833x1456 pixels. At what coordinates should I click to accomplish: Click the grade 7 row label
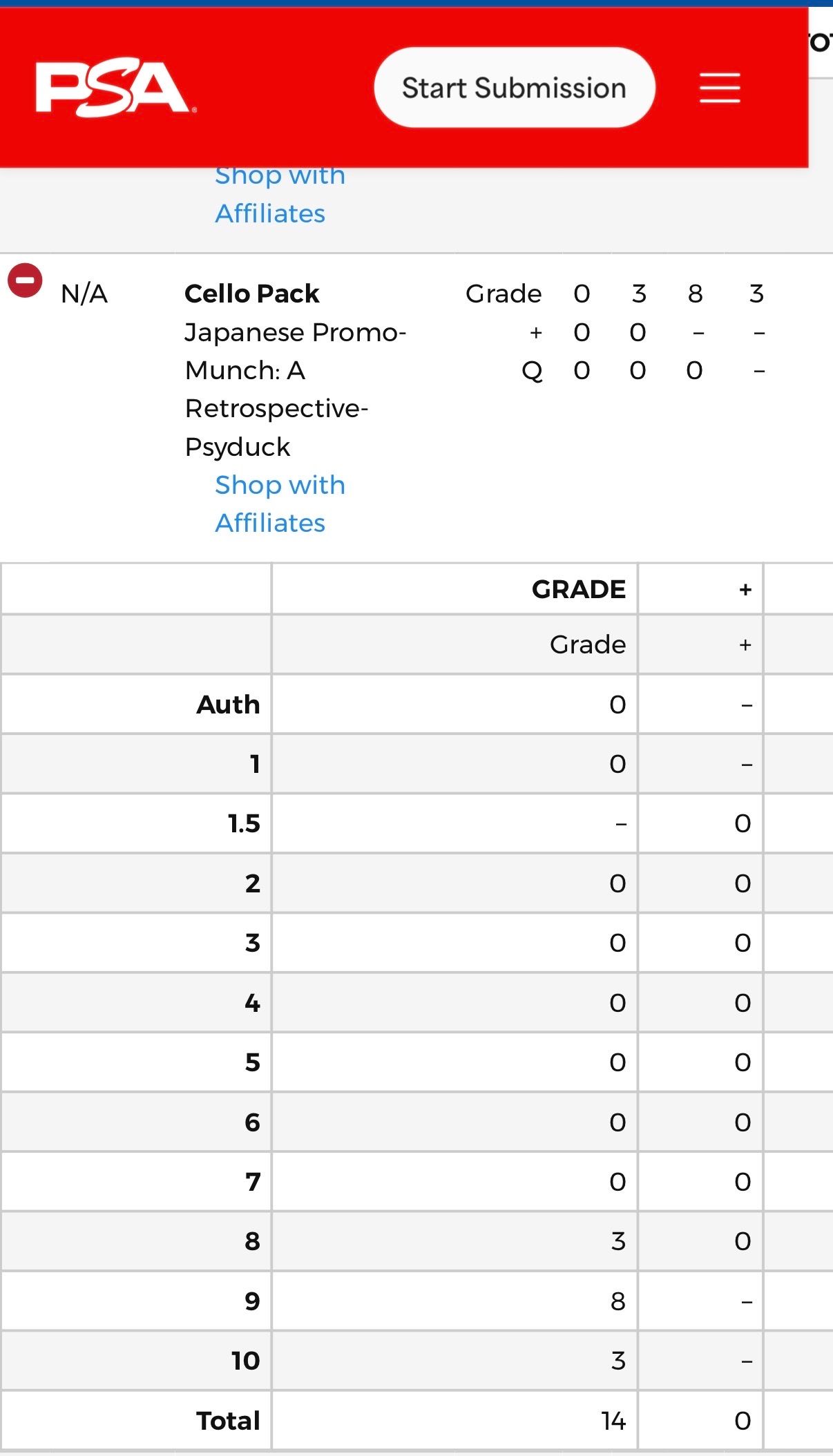[253, 1182]
